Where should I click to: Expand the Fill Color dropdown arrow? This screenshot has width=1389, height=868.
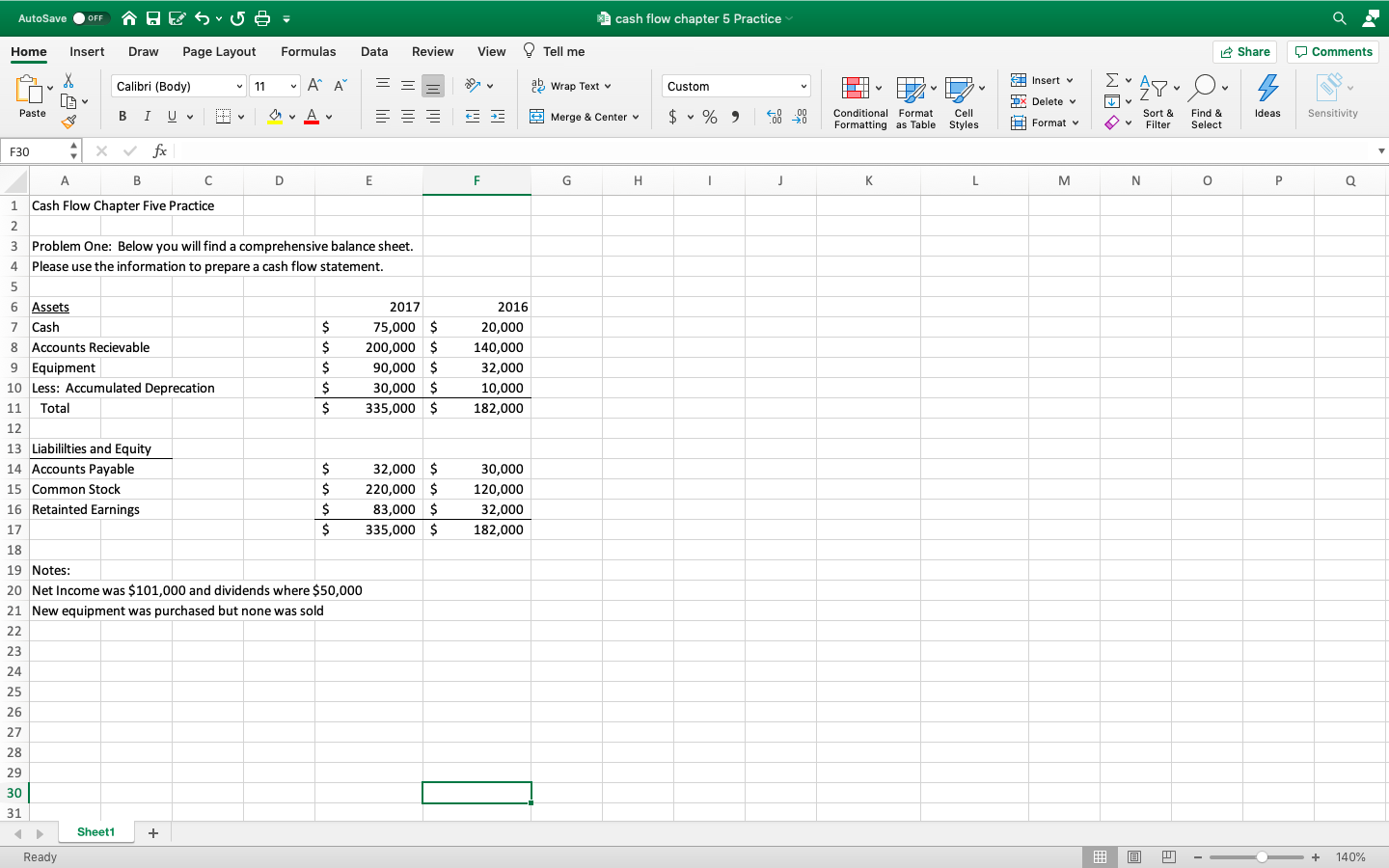pyautogui.click(x=292, y=116)
